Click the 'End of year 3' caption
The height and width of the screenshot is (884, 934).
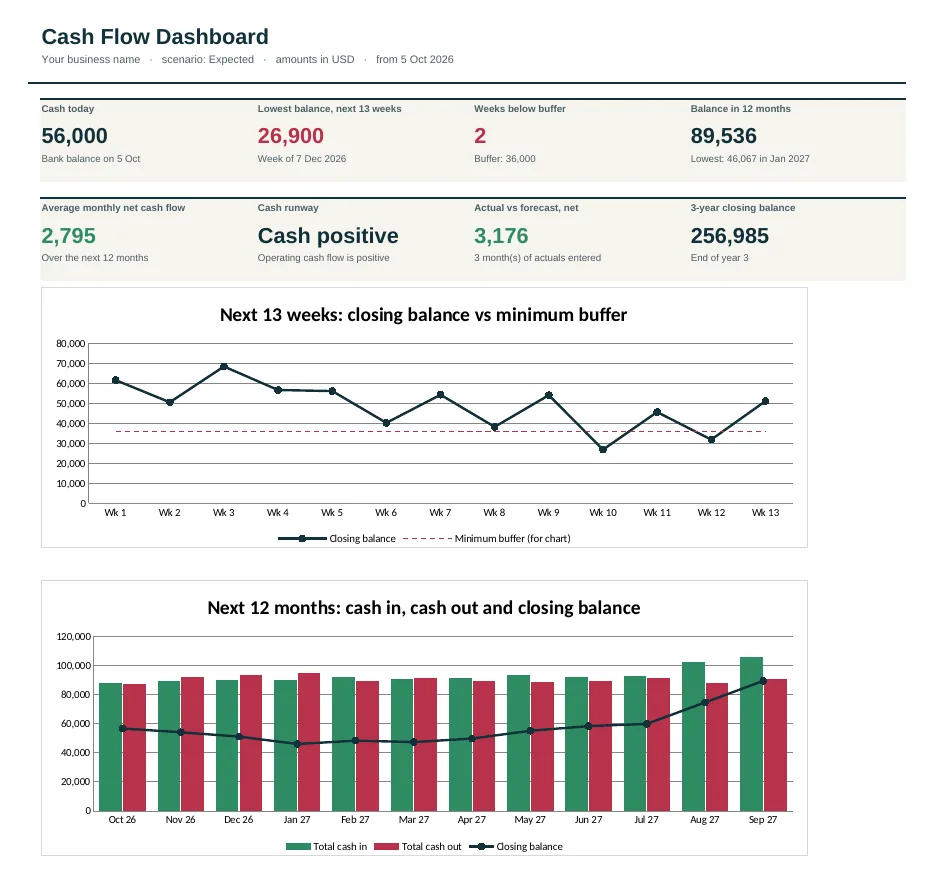(x=720, y=258)
